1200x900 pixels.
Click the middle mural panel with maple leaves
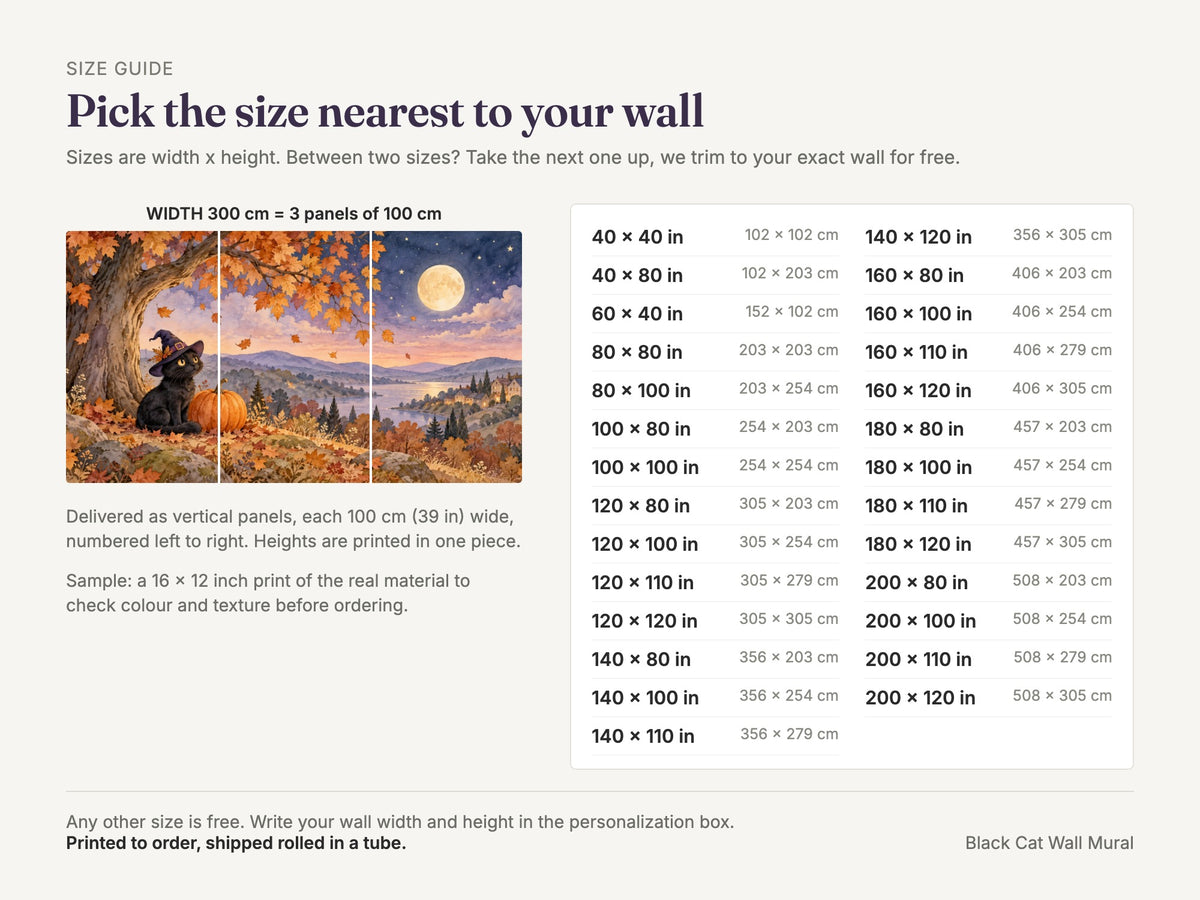295,357
